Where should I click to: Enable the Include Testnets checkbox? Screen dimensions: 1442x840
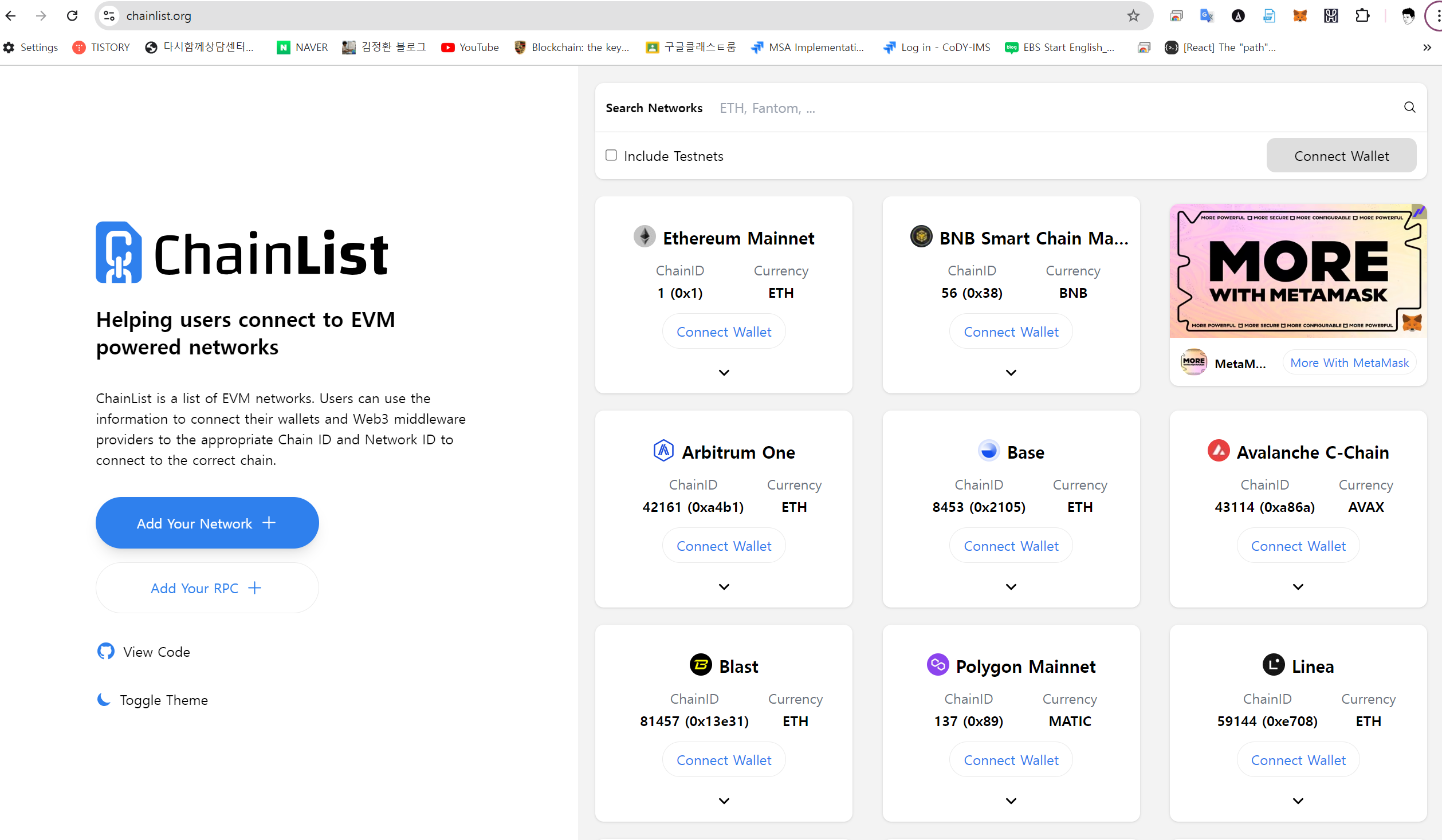(x=611, y=155)
